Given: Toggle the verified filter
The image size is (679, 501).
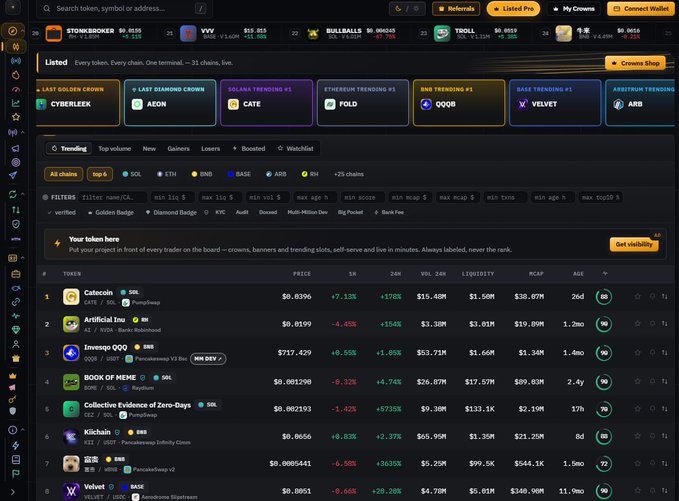Looking at the screenshot, I should coord(61,212).
